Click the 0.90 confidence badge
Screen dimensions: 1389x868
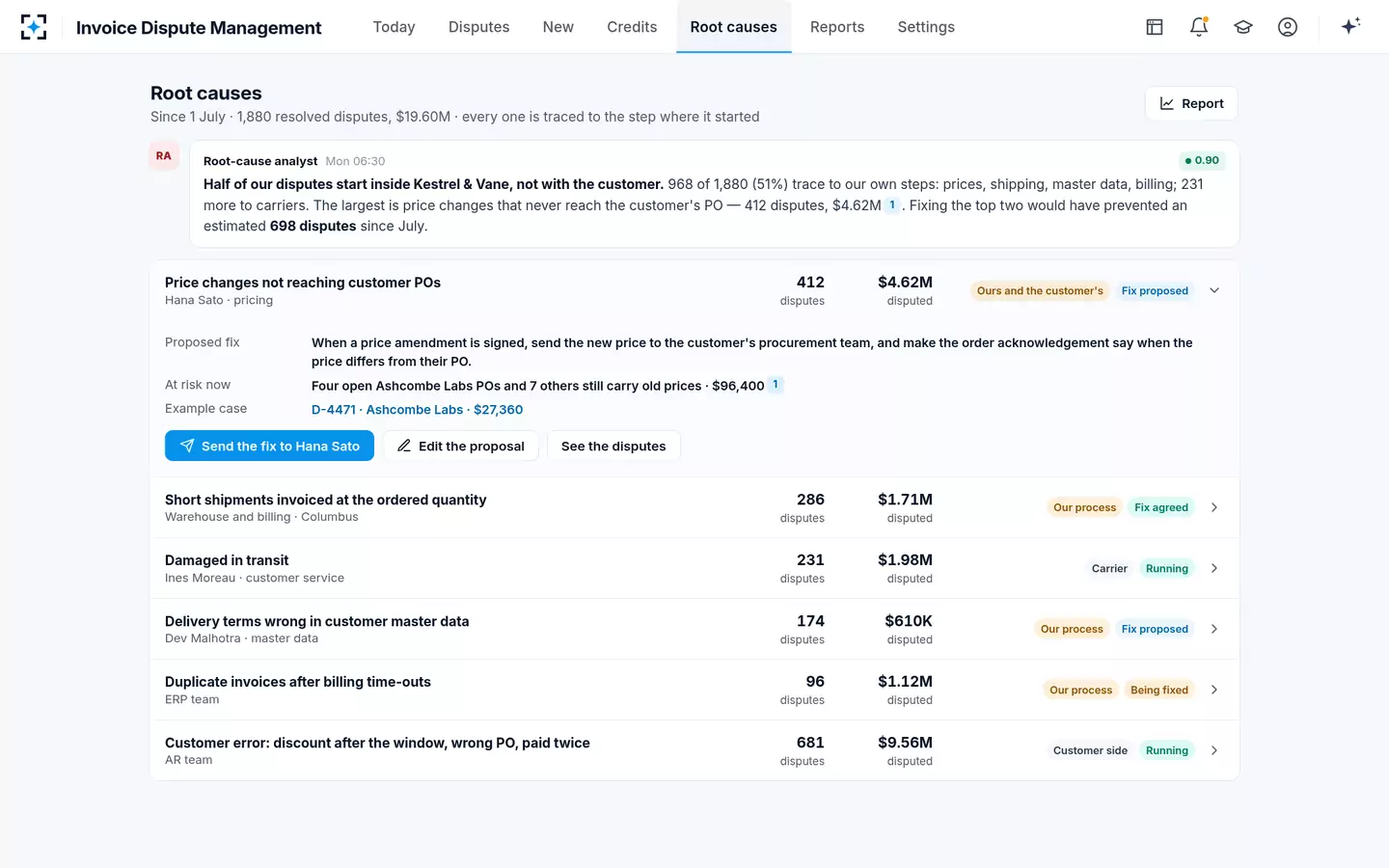(x=1202, y=160)
